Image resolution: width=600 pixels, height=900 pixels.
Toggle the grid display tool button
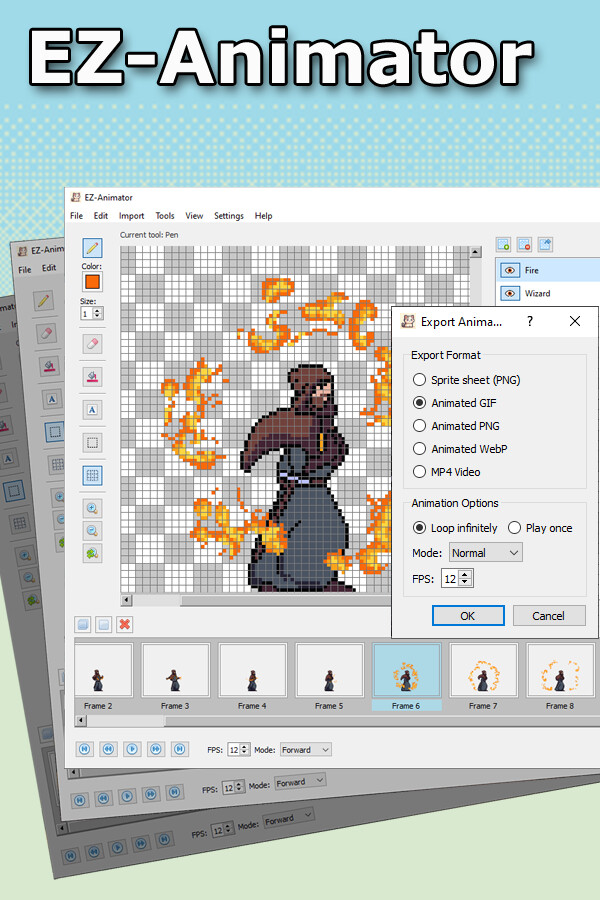(x=92, y=475)
